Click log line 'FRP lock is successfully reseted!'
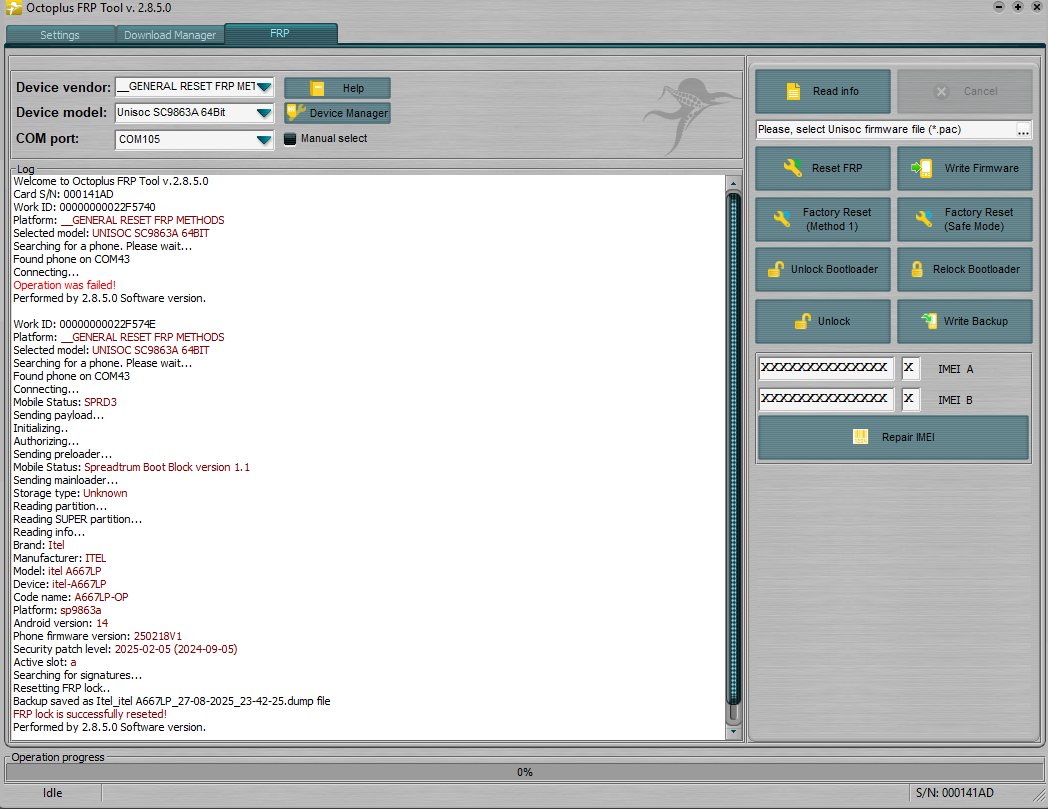The width and height of the screenshot is (1048, 809). click(90, 714)
